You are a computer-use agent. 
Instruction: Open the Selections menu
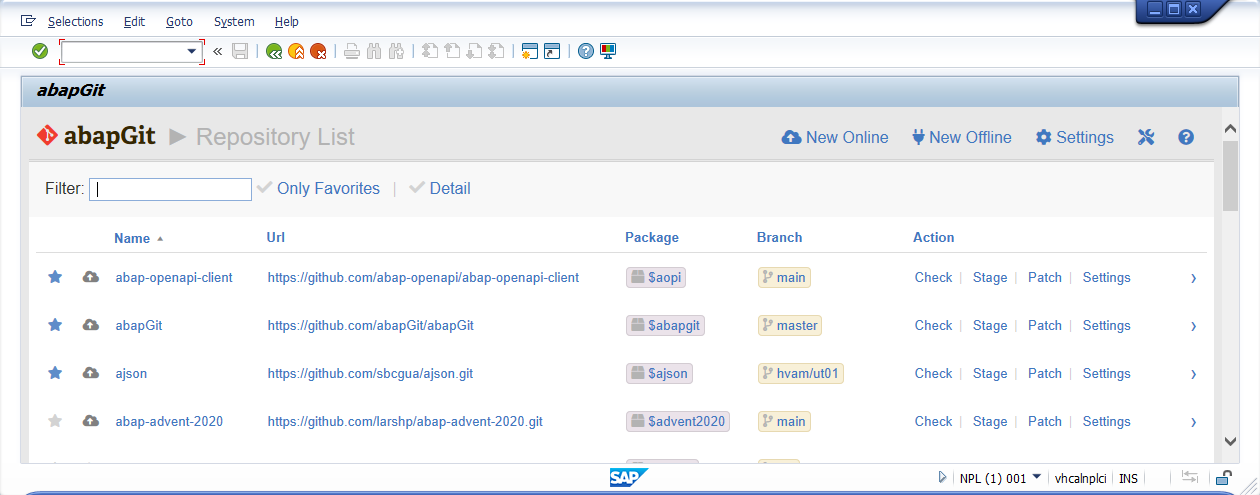(75, 21)
